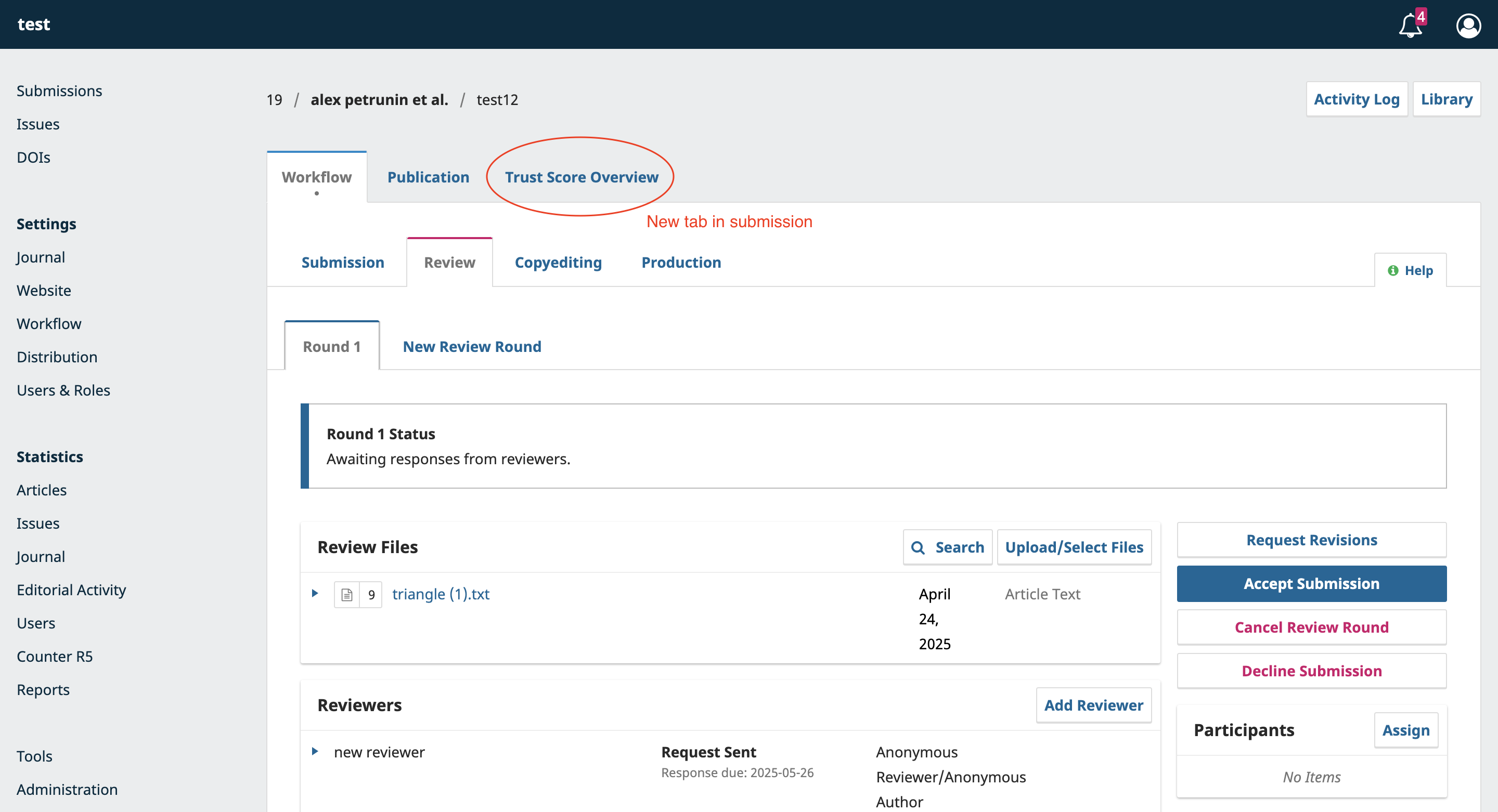The height and width of the screenshot is (812, 1498).
Task: Click Assign in the Participants panel
Action: 1405,730
